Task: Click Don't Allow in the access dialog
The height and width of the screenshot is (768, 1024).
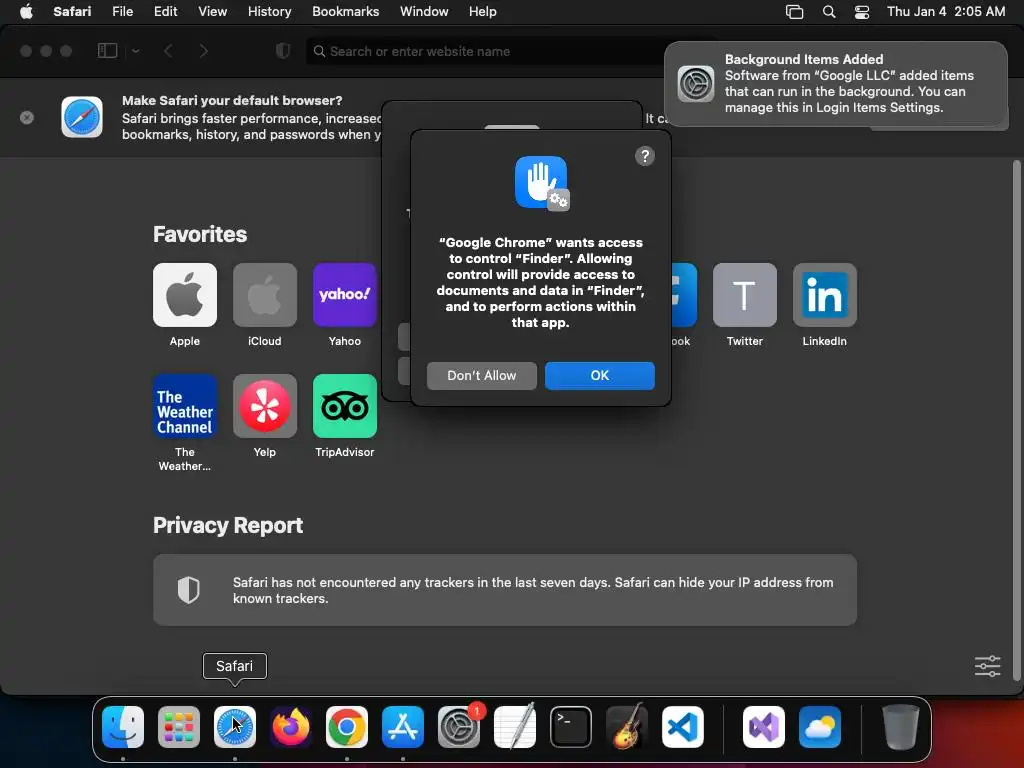Action: [481, 376]
